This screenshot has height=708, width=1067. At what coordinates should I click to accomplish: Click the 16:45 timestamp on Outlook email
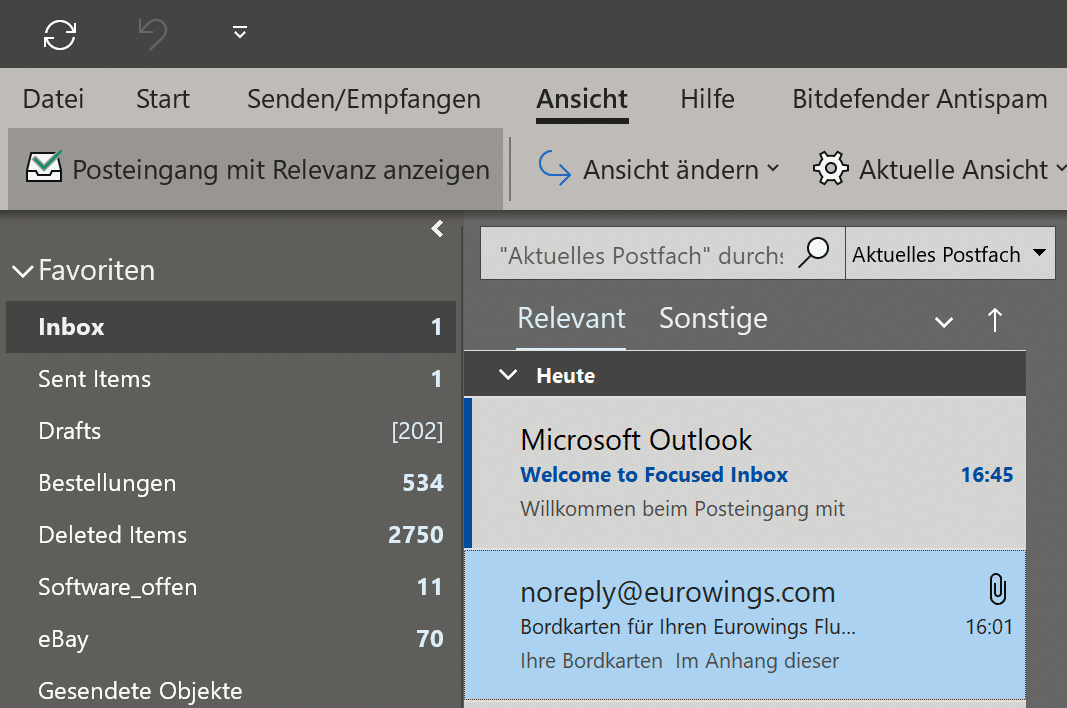pos(987,474)
